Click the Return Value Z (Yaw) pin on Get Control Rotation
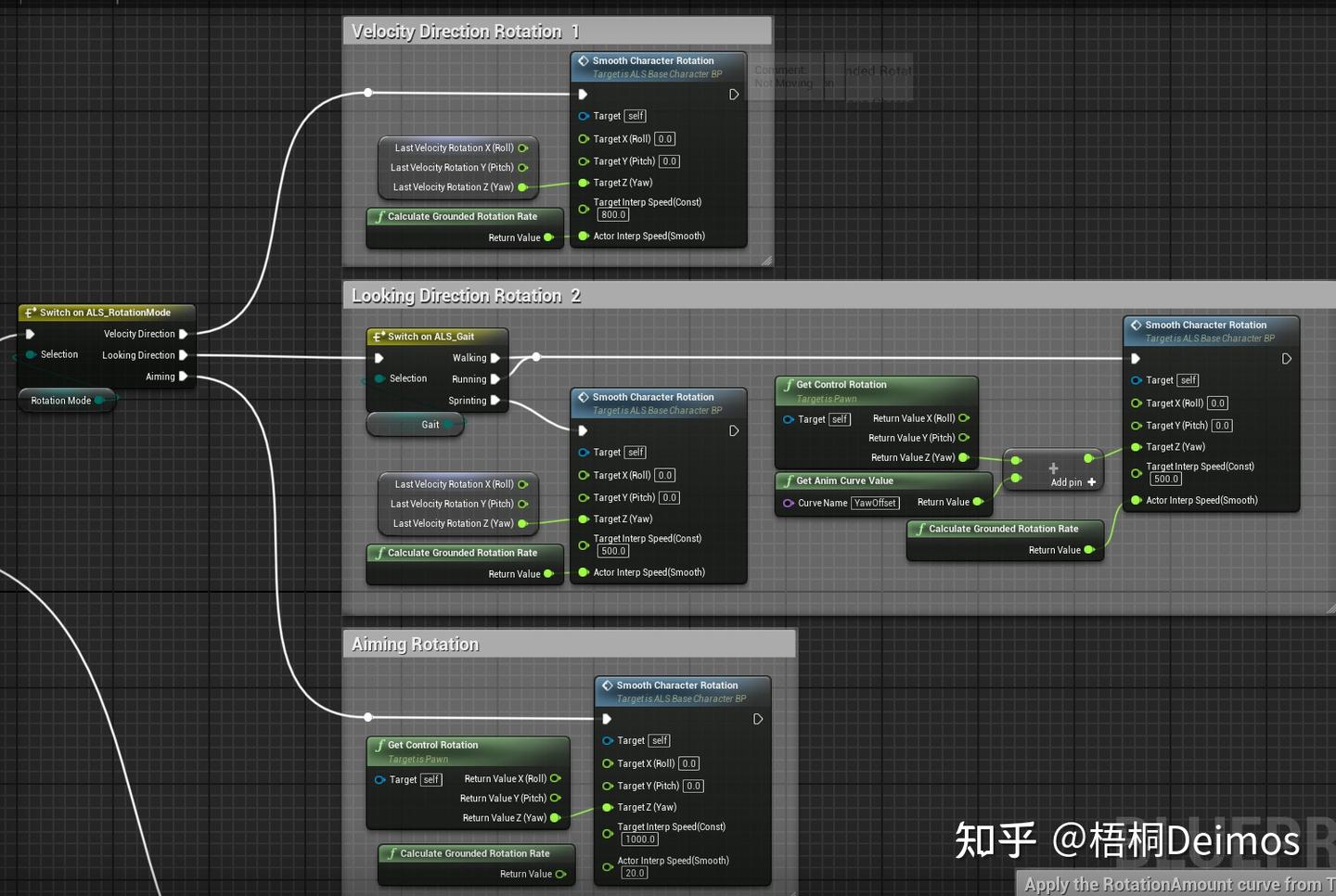 963,457
